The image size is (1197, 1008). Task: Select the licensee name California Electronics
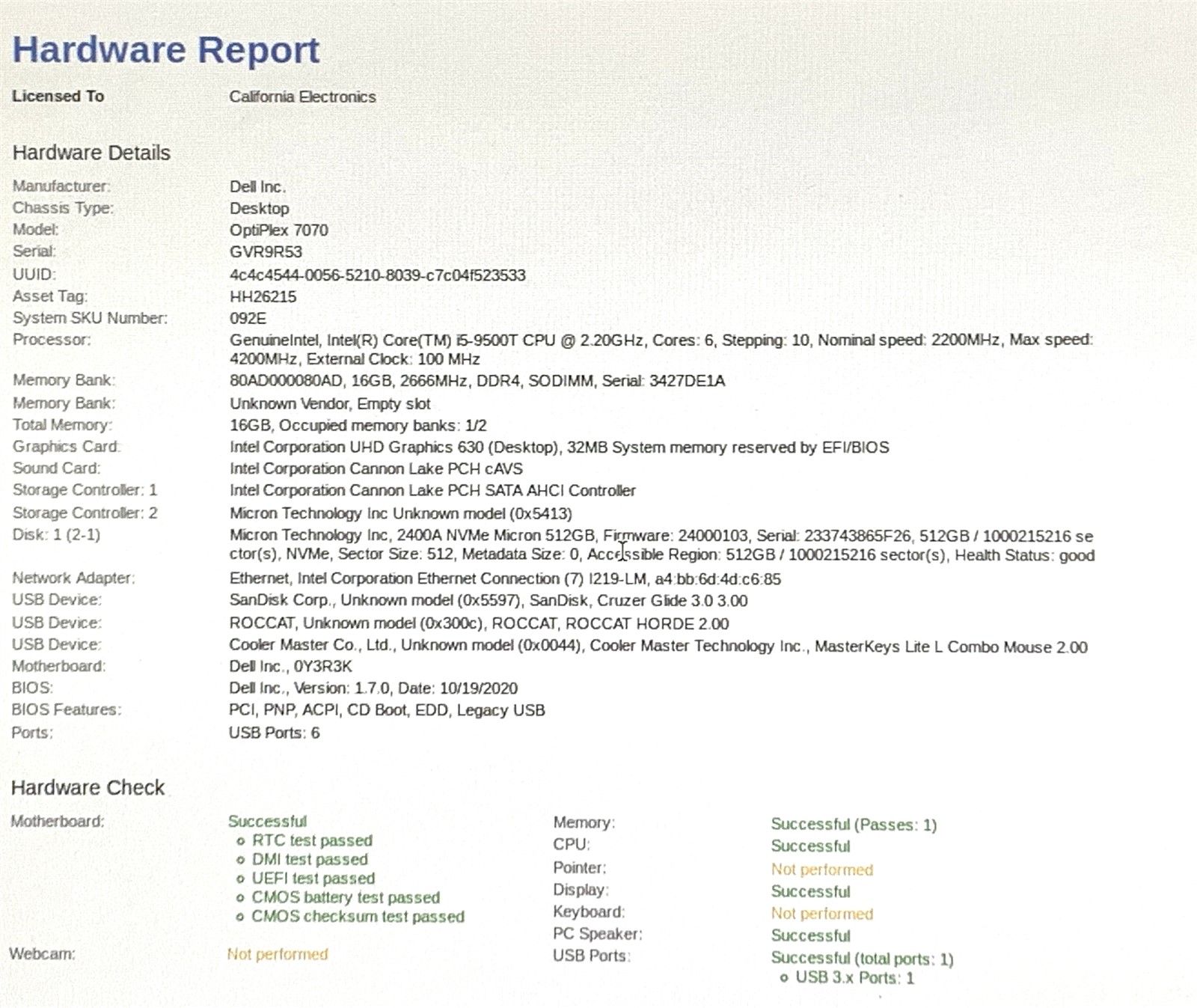(x=302, y=97)
